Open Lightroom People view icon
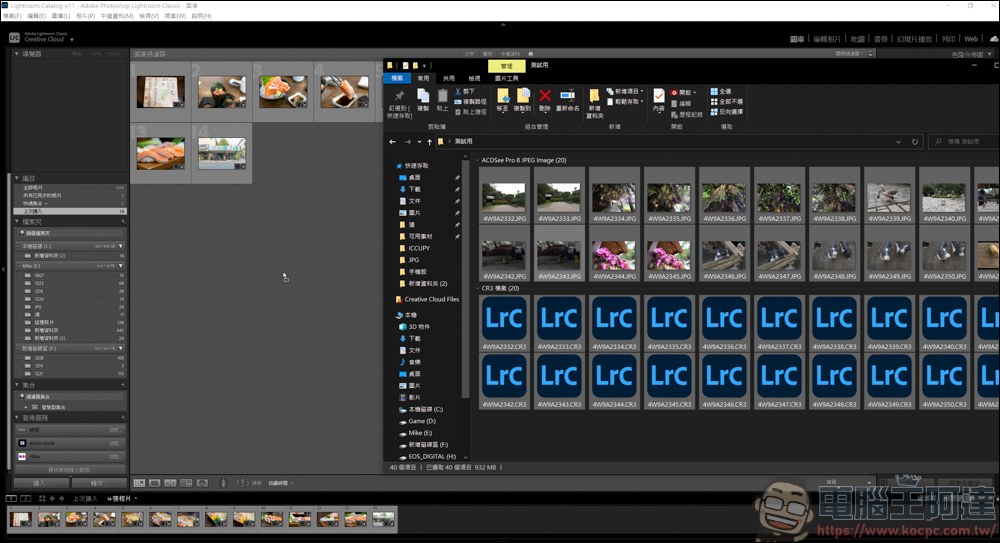1000x543 pixels. [202, 483]
